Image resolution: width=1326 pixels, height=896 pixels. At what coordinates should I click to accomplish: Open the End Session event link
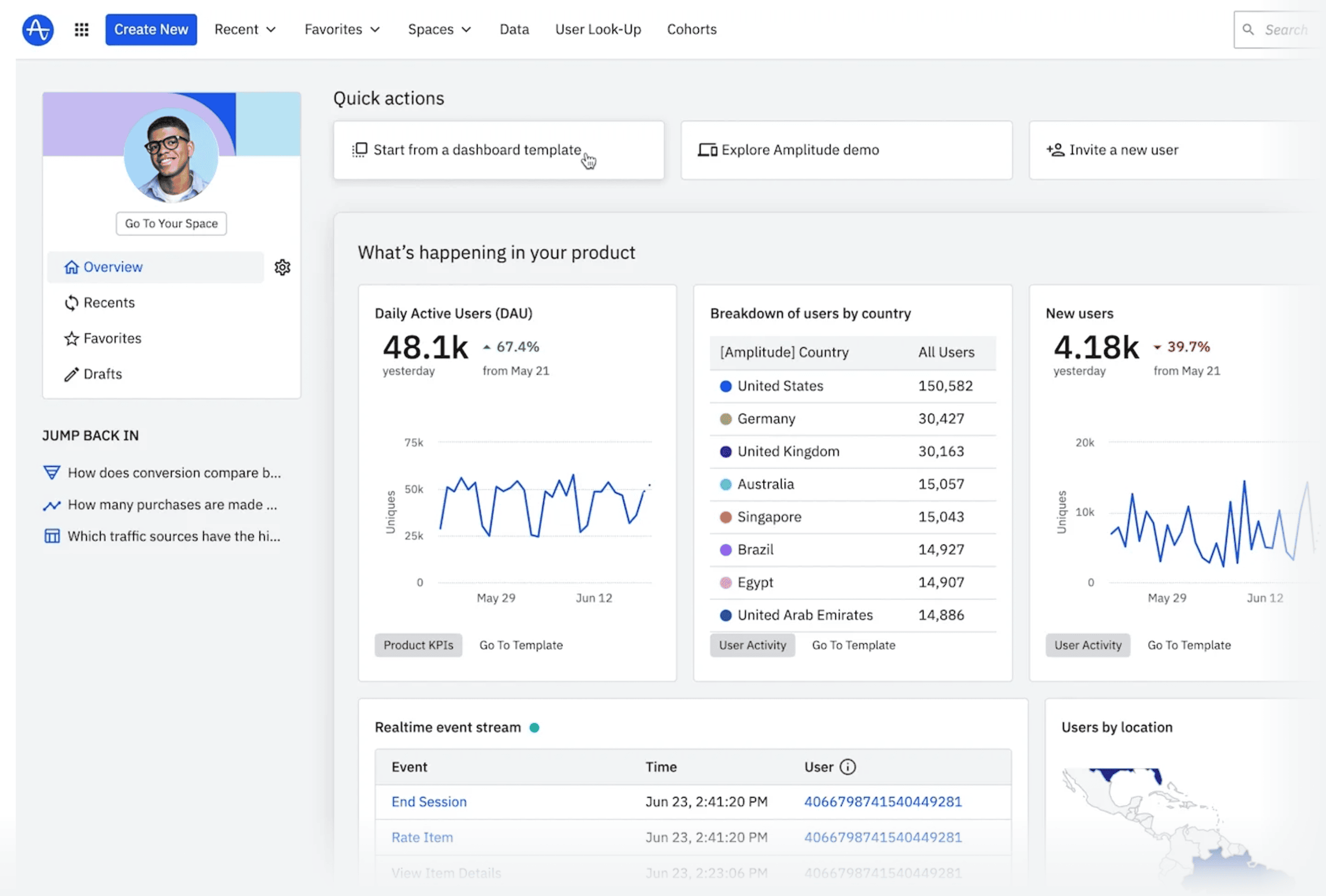(429, 801)
